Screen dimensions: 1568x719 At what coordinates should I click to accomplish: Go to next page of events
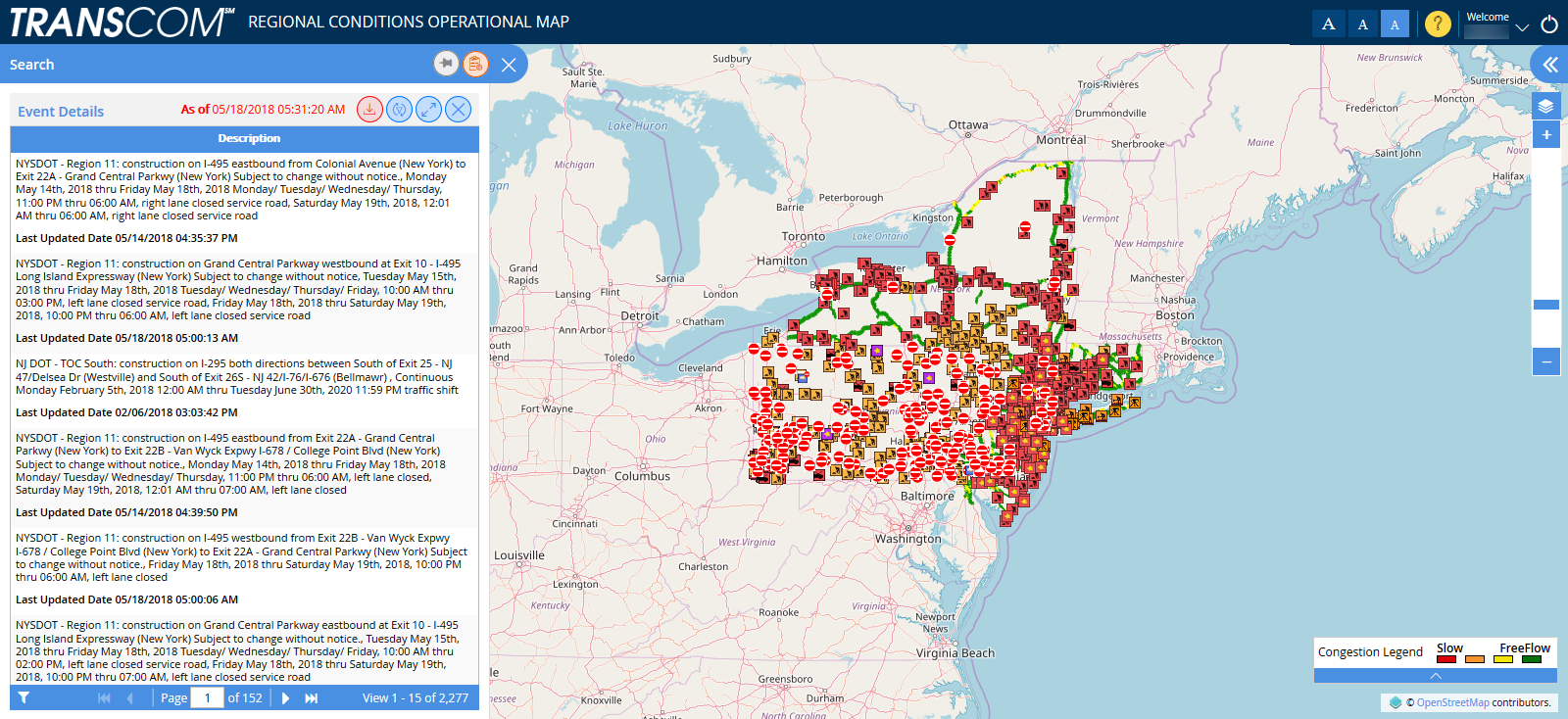[285, 697]
